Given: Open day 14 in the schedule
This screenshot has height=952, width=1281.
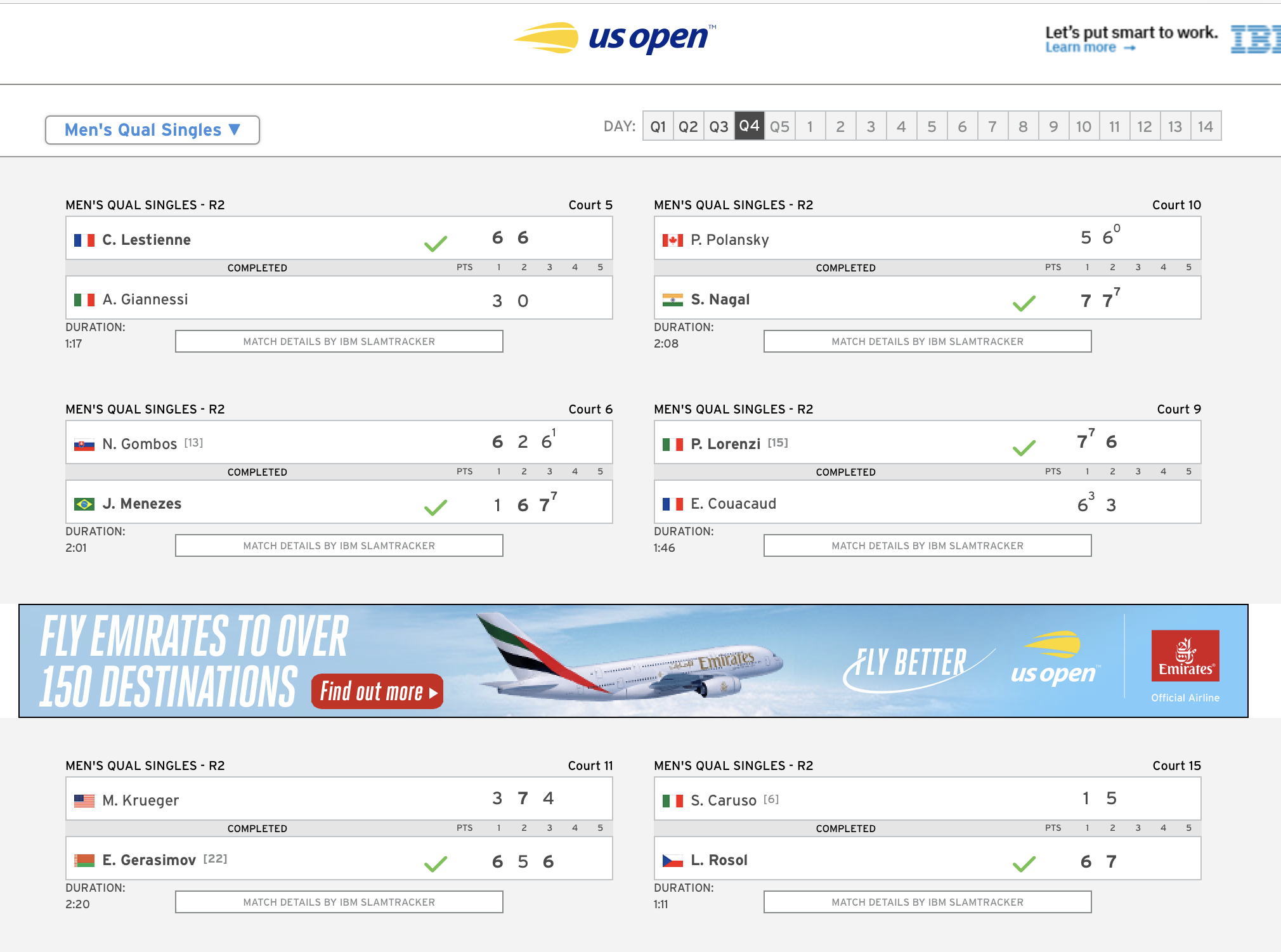Looking at the screenshot, I should (1206, 126).
